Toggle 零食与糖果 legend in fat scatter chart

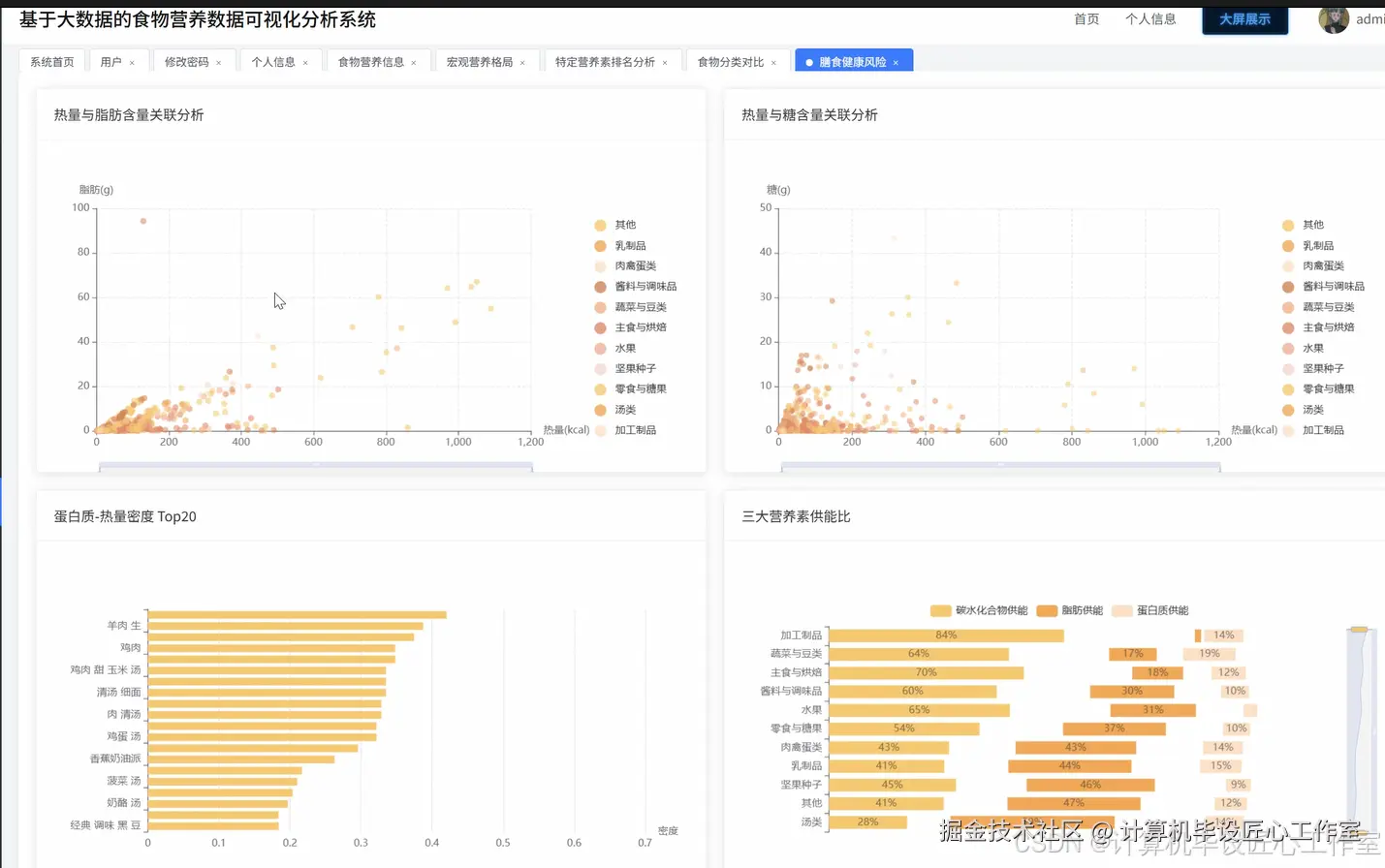pyautogui.click(x=630, y=389)
